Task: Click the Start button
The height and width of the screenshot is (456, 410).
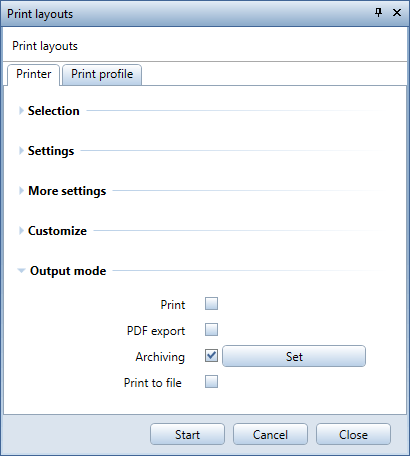Action: 187,434
